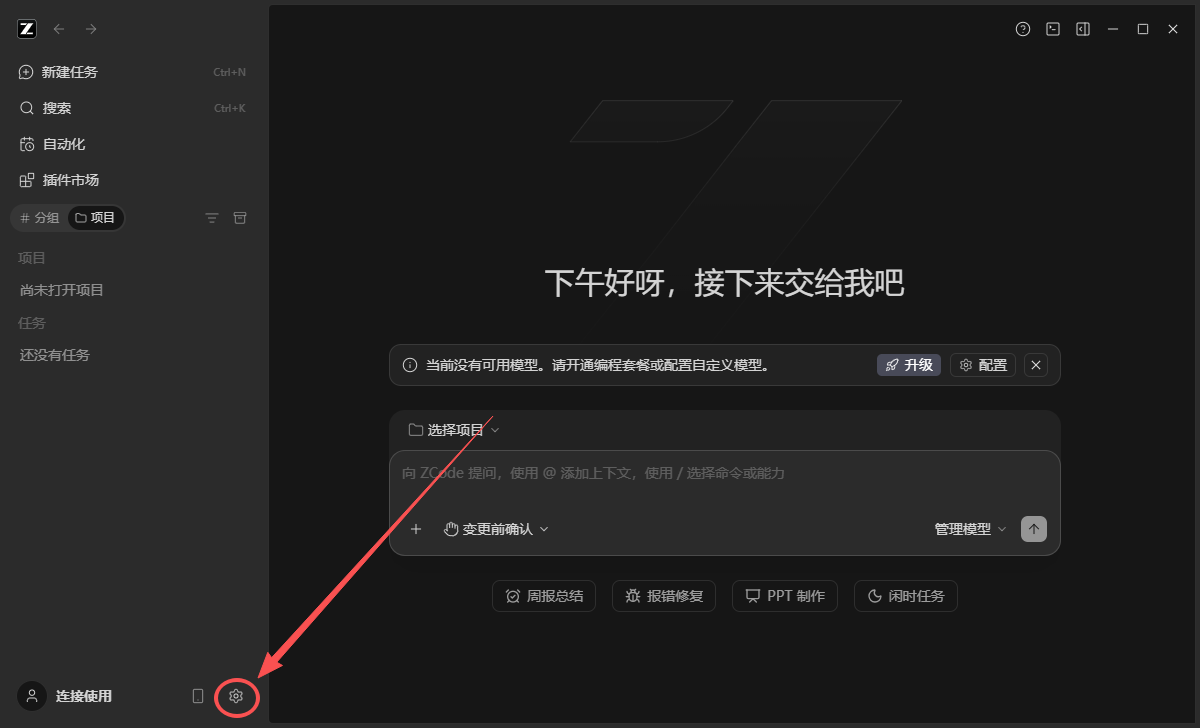Go forward with the right arrow
This screenshot has height=728, width=1200.
tap(91, 29)
